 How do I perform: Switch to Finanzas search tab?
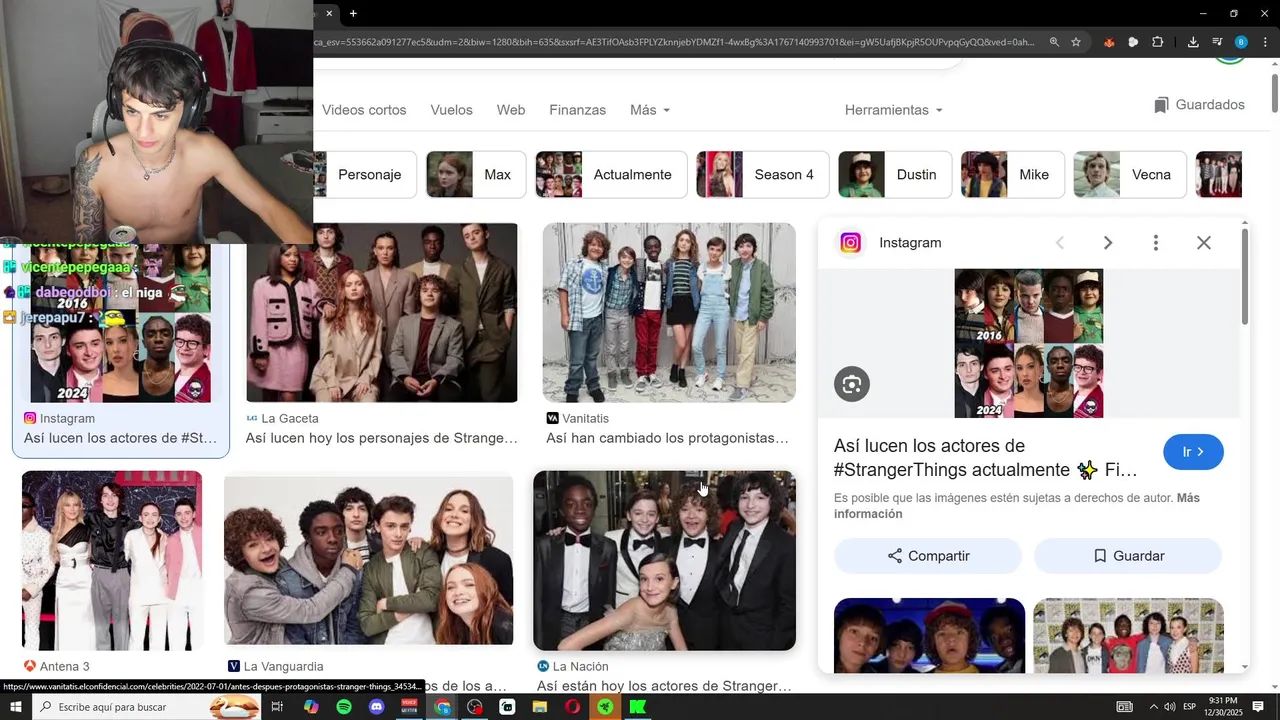(577, 110)
